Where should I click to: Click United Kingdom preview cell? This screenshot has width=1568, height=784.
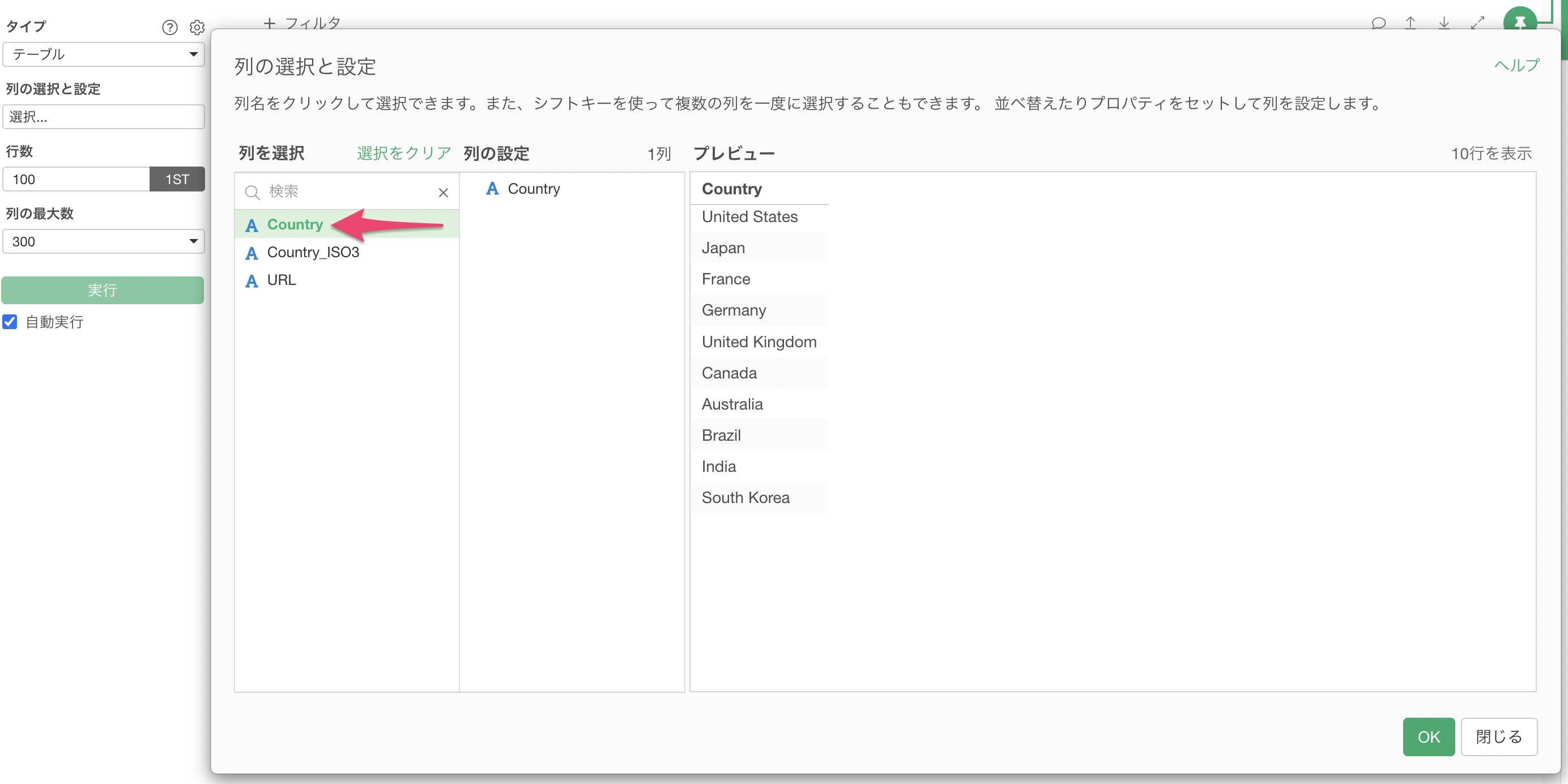click(760, 342)
